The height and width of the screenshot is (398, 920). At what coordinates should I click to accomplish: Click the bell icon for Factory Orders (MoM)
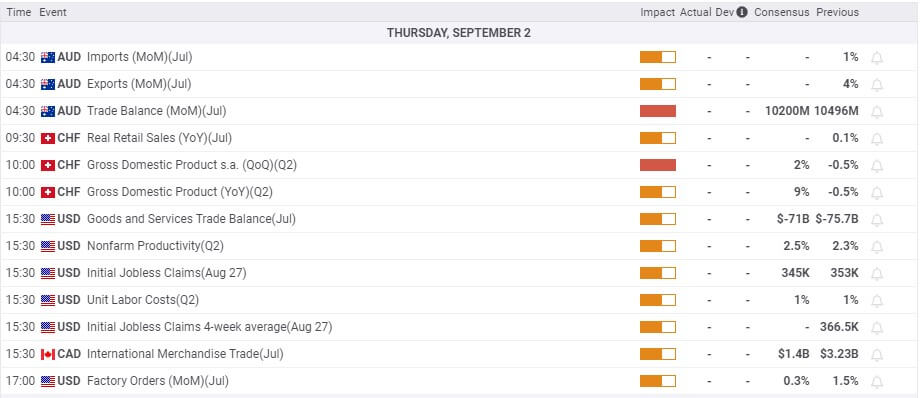pyautogui.click(x=877, y=382)
